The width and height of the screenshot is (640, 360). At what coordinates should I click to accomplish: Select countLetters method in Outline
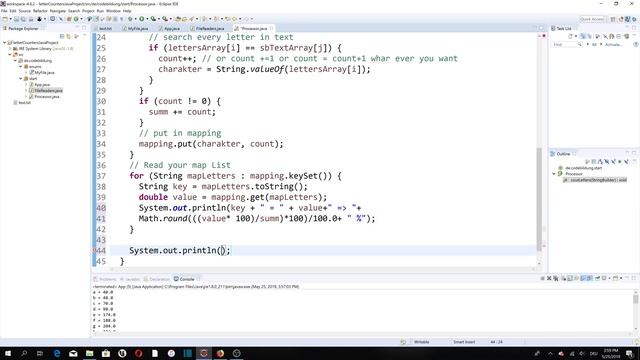595,180
